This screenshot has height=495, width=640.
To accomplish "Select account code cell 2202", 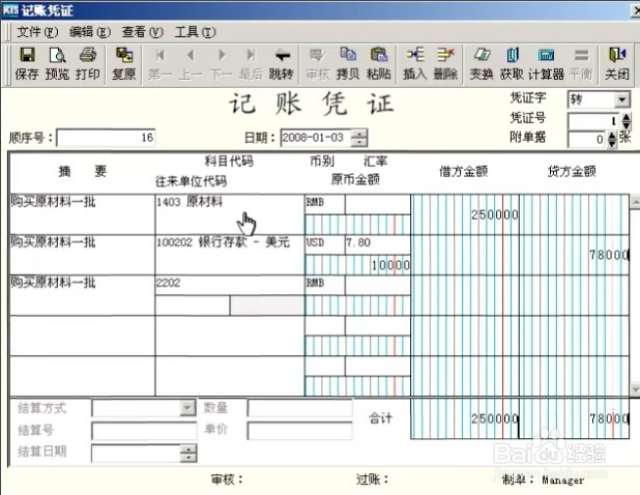I will point(229,285).
